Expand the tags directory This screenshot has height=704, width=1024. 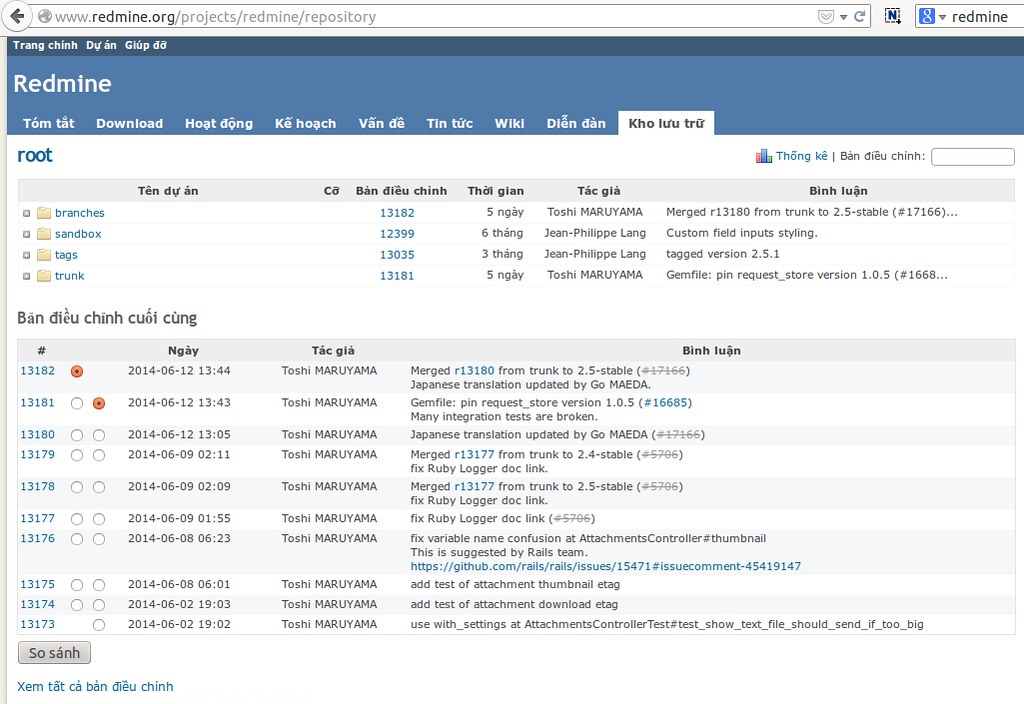click(x=27, y=255)
